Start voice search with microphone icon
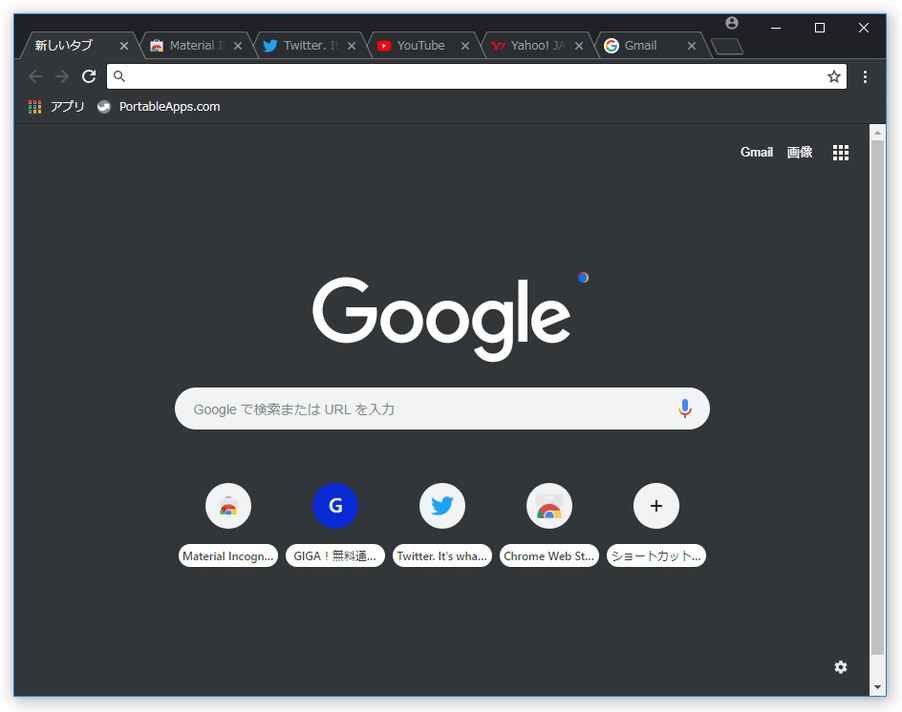The width and height of the screenshot is (902, 712). tap(685, 408)
